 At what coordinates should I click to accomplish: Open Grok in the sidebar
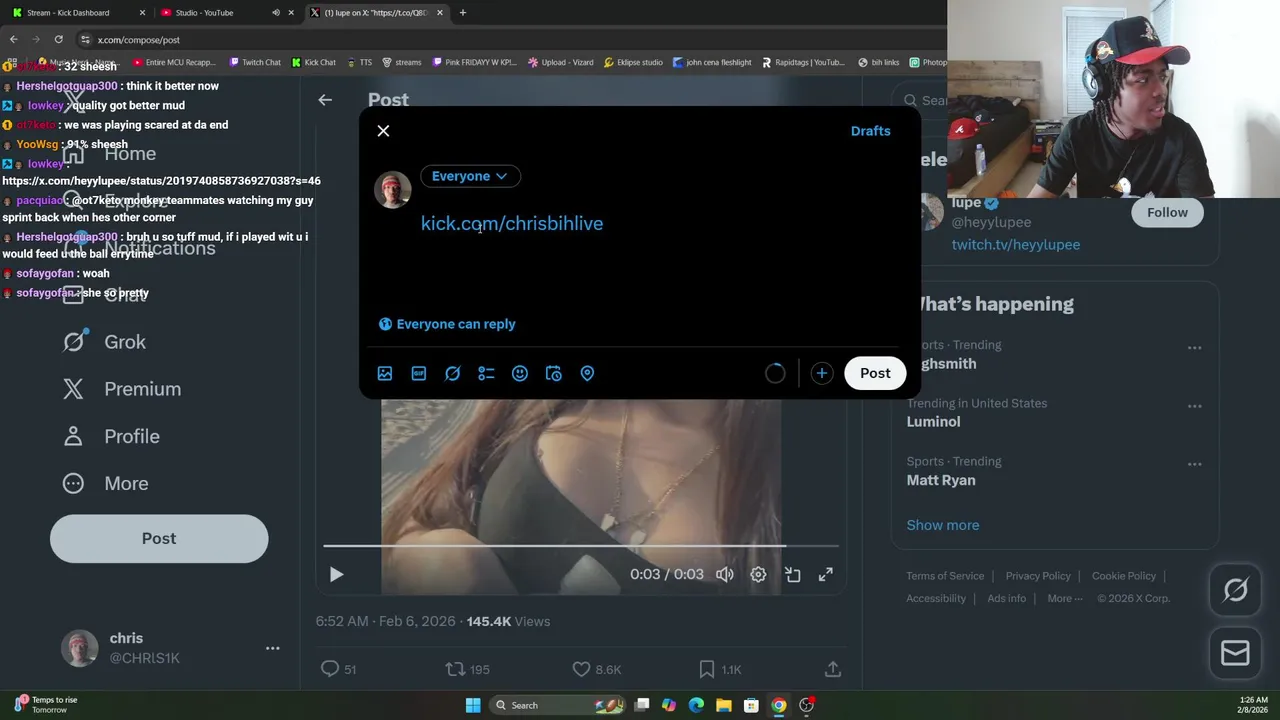[105, 342]
